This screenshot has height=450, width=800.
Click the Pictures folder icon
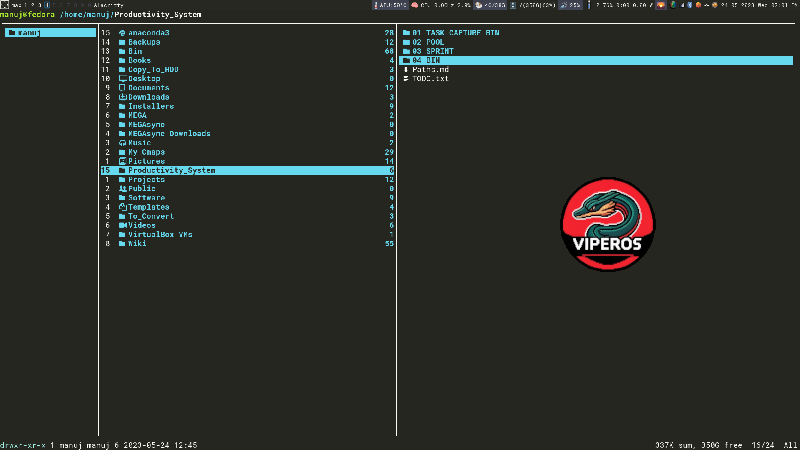point(122,161)
